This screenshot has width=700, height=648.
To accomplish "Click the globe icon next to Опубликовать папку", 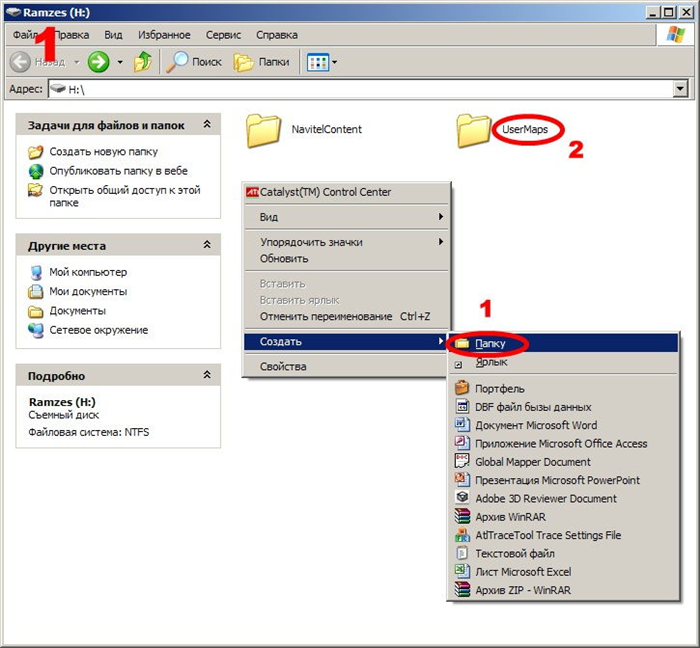I will click(x=36, y=171).
